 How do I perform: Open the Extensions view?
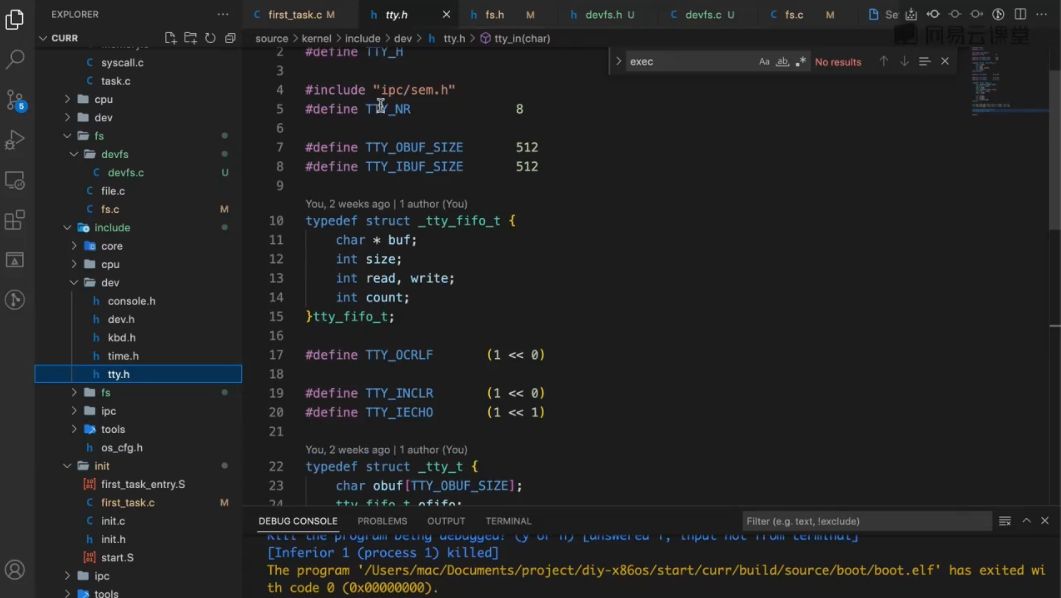pyautogui.click(x=15, y=220)
